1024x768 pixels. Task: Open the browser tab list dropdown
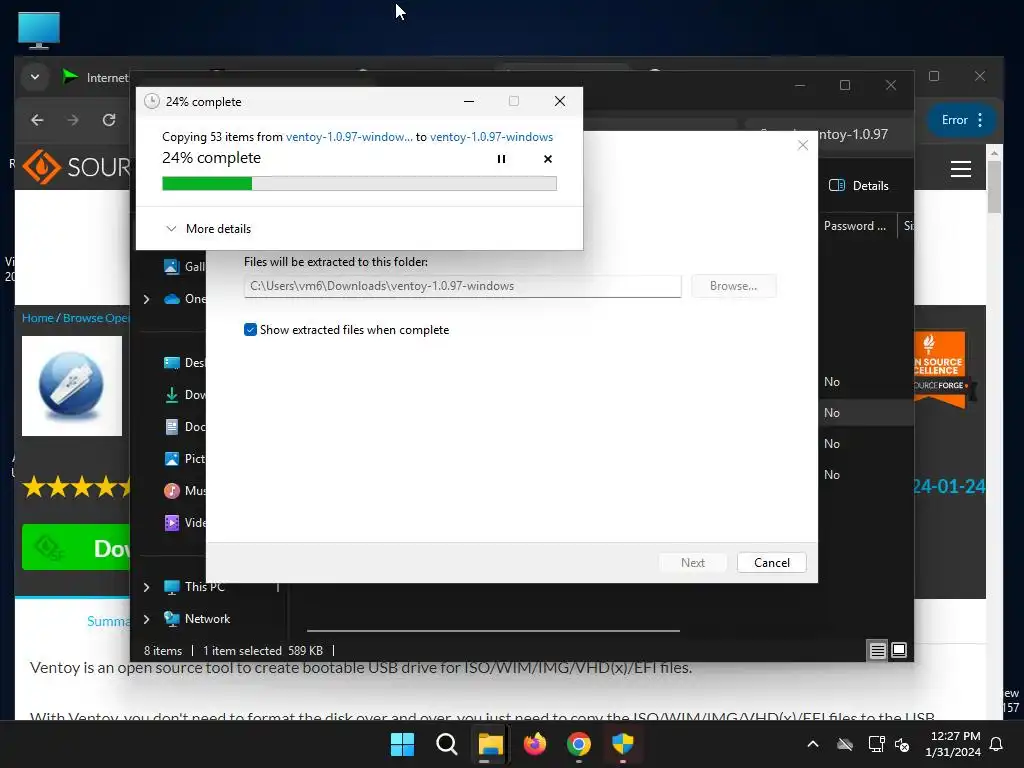(35, 77)
